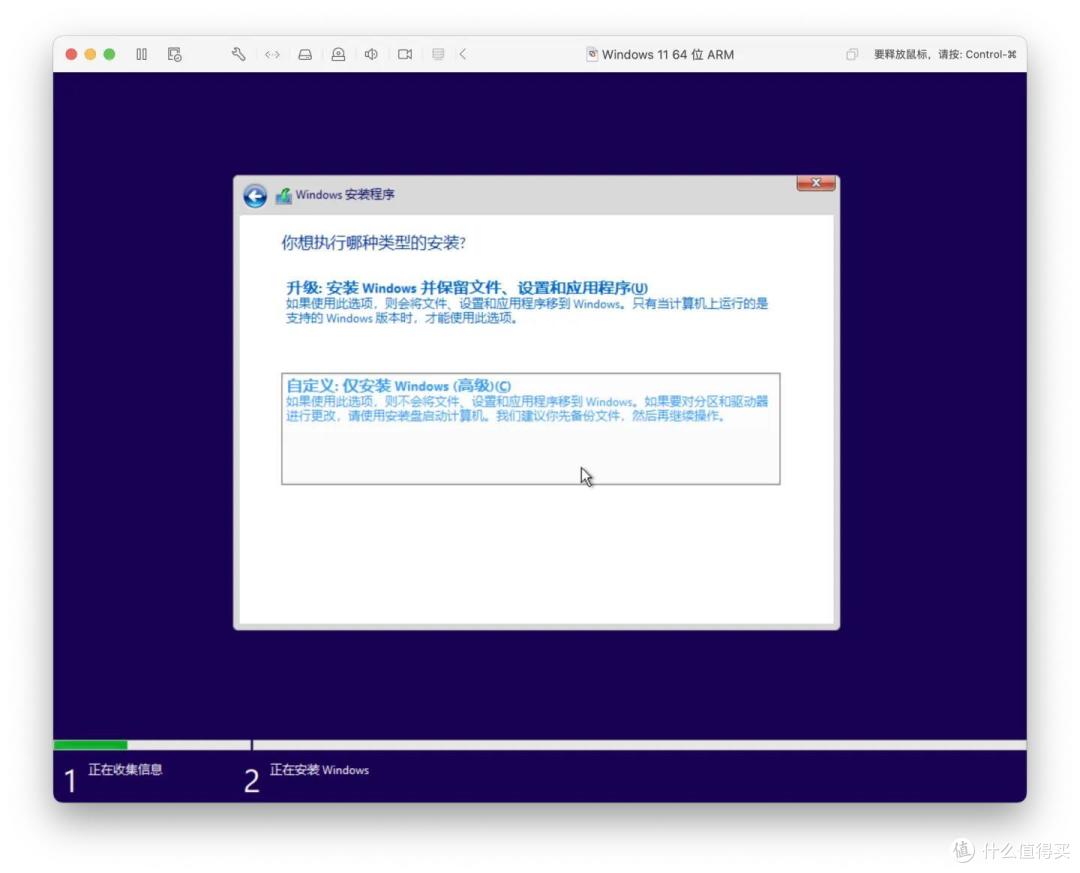Close the Windows setup dialog
Image resolution: width=1080 pixels, height=873 pixels.
tap(816, 183)
